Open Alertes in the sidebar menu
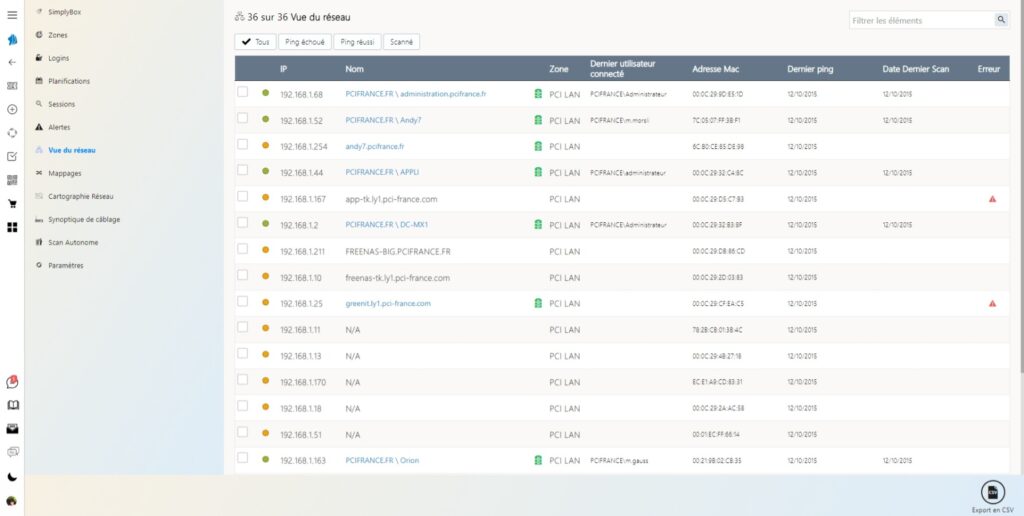The width and height of the screenshot is (1024, 516). (59, 127)
